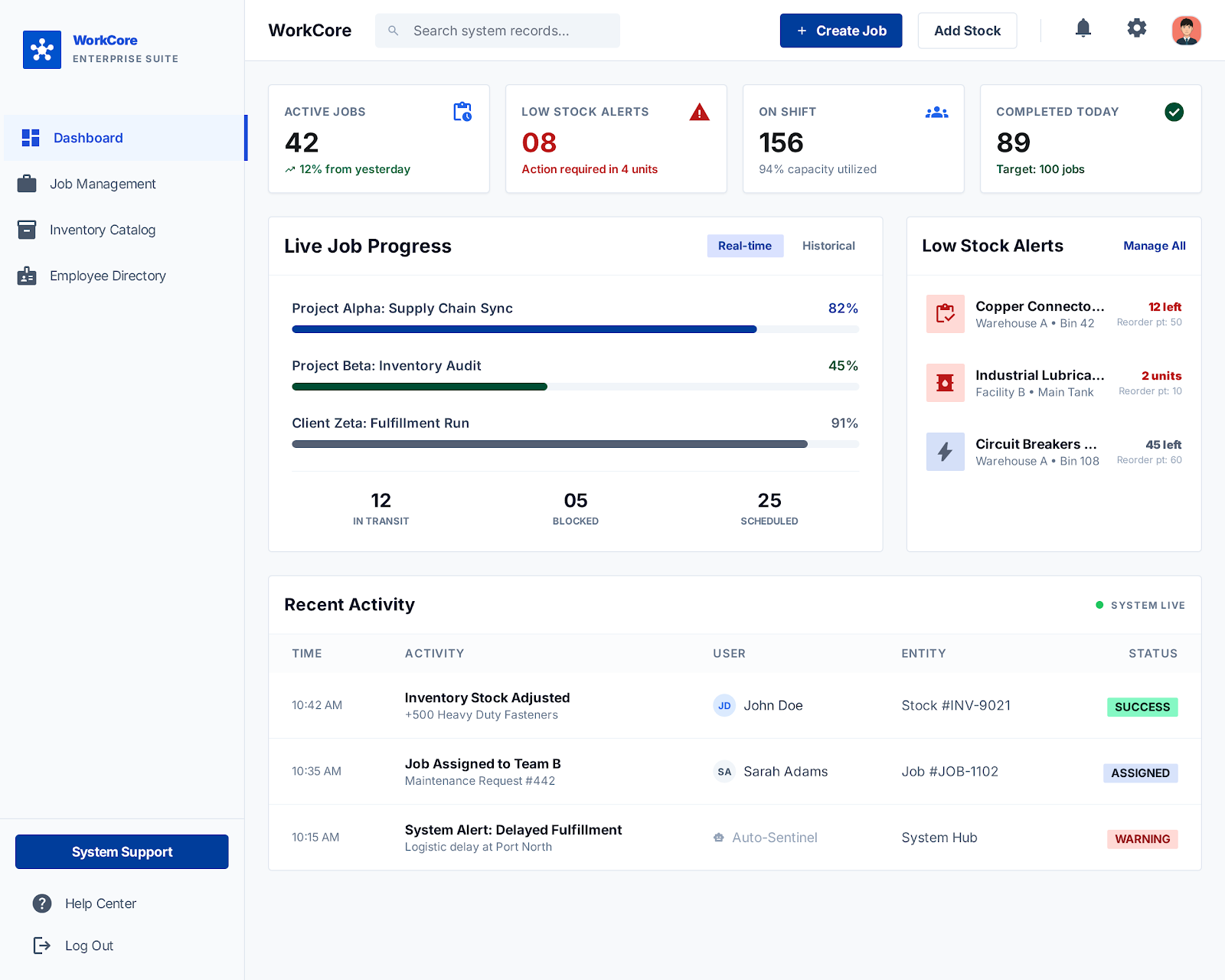This screenshot has height=980, width=1225.
Task: Click the Circuit Breakers lightning icon
Action: click(945, 452)
